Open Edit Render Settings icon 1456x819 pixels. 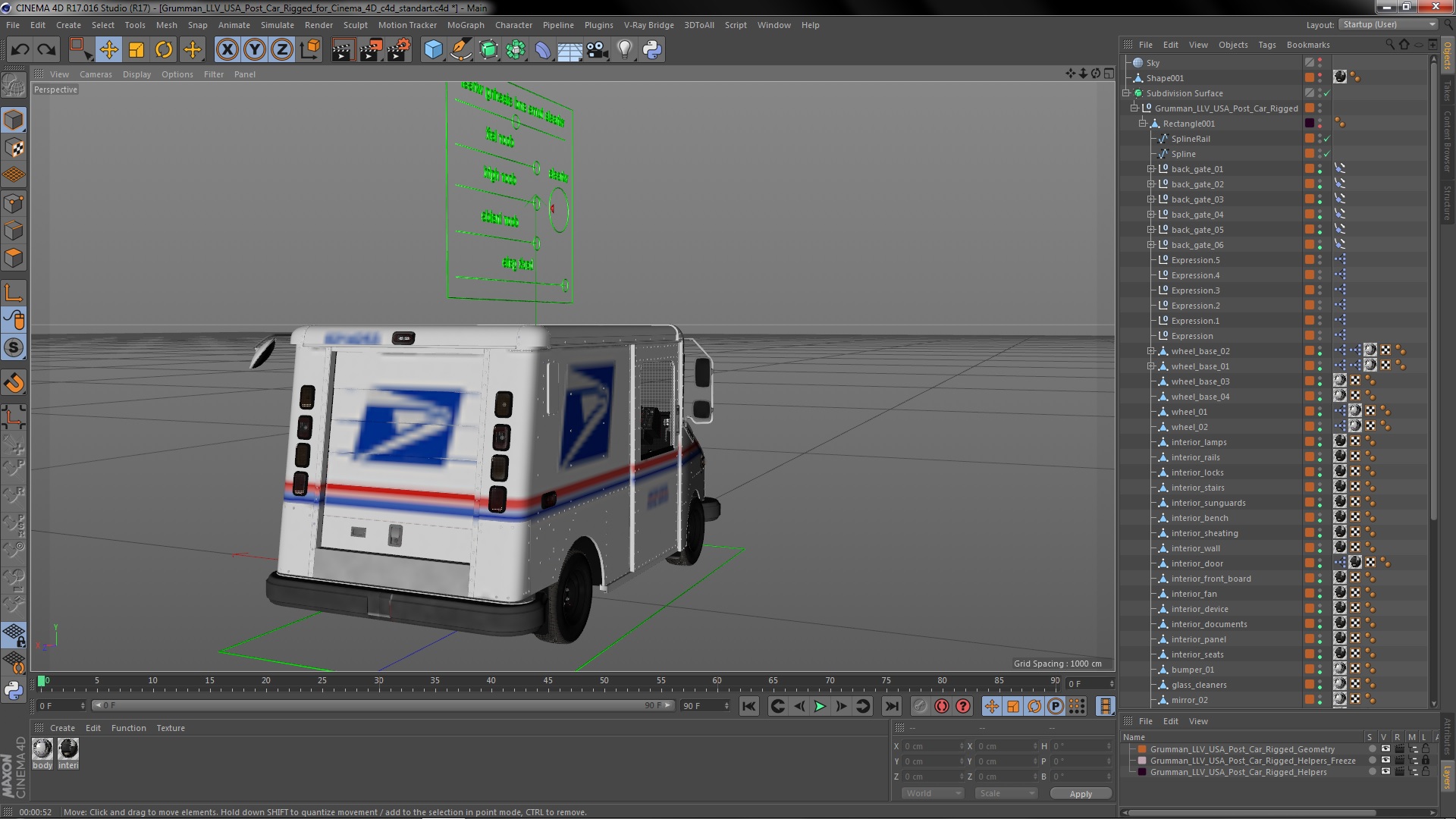coord(398,50)
